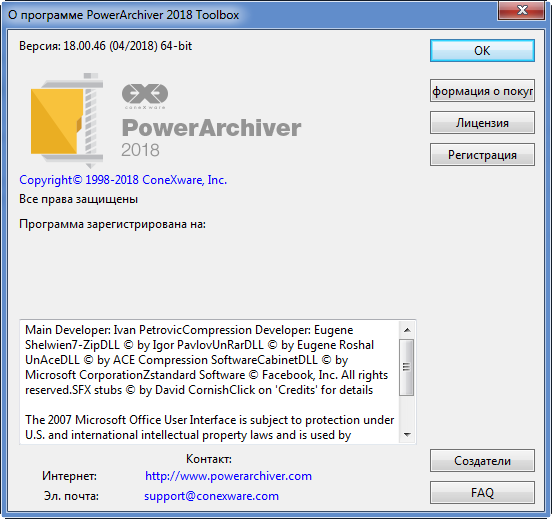552x519 pixels.
Task: Click the Регистрация button
Action: [482, 155]
